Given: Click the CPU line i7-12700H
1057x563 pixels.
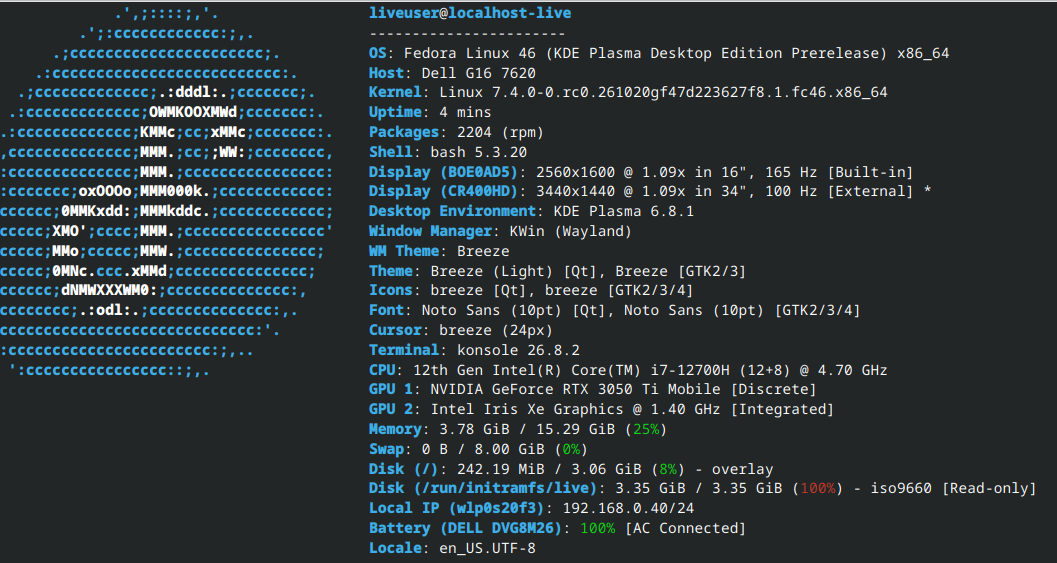Looking at the screenshot, I should pyautogui.click(x=628, y=370).
